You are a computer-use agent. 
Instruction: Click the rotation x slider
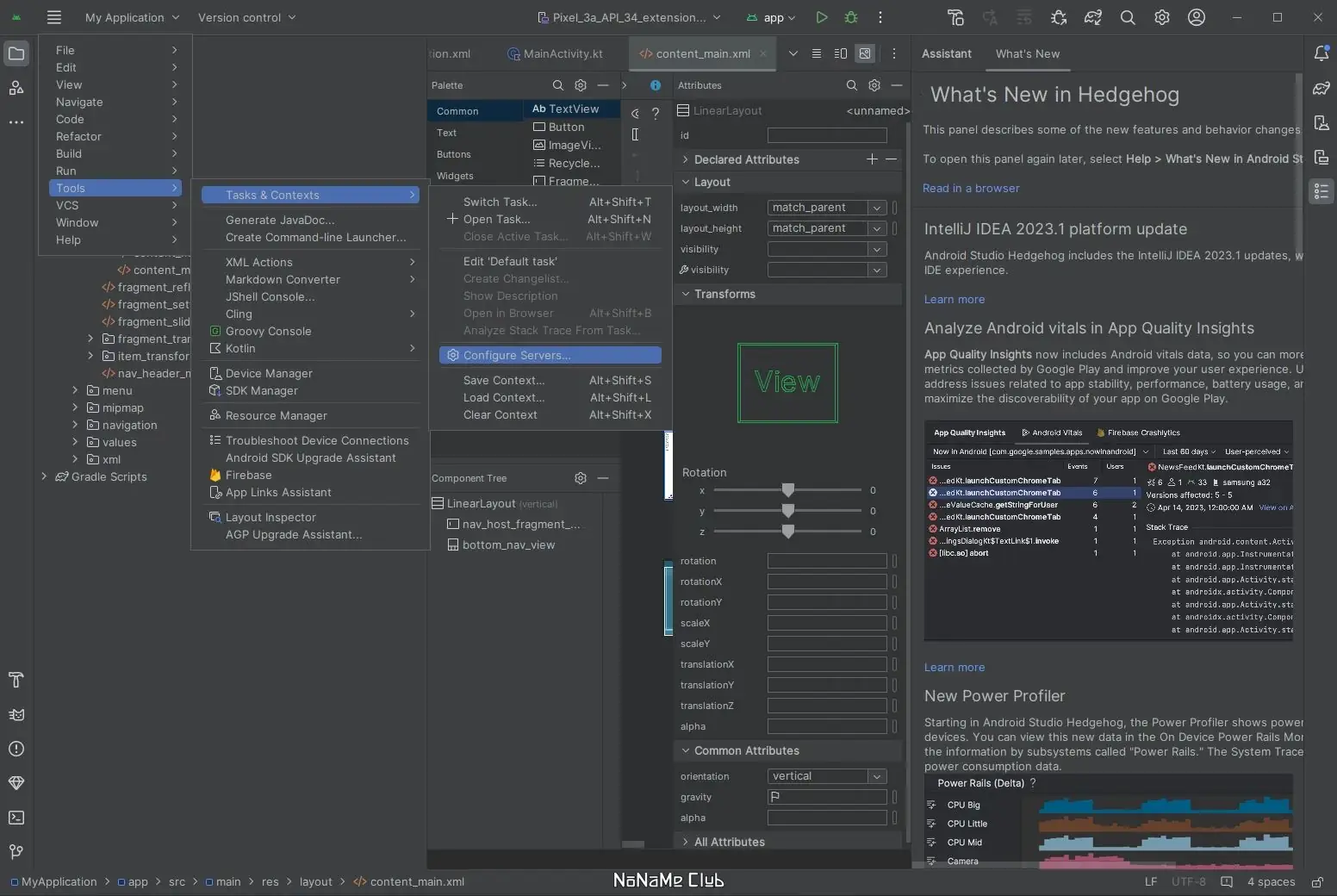(x=787, y=490)
